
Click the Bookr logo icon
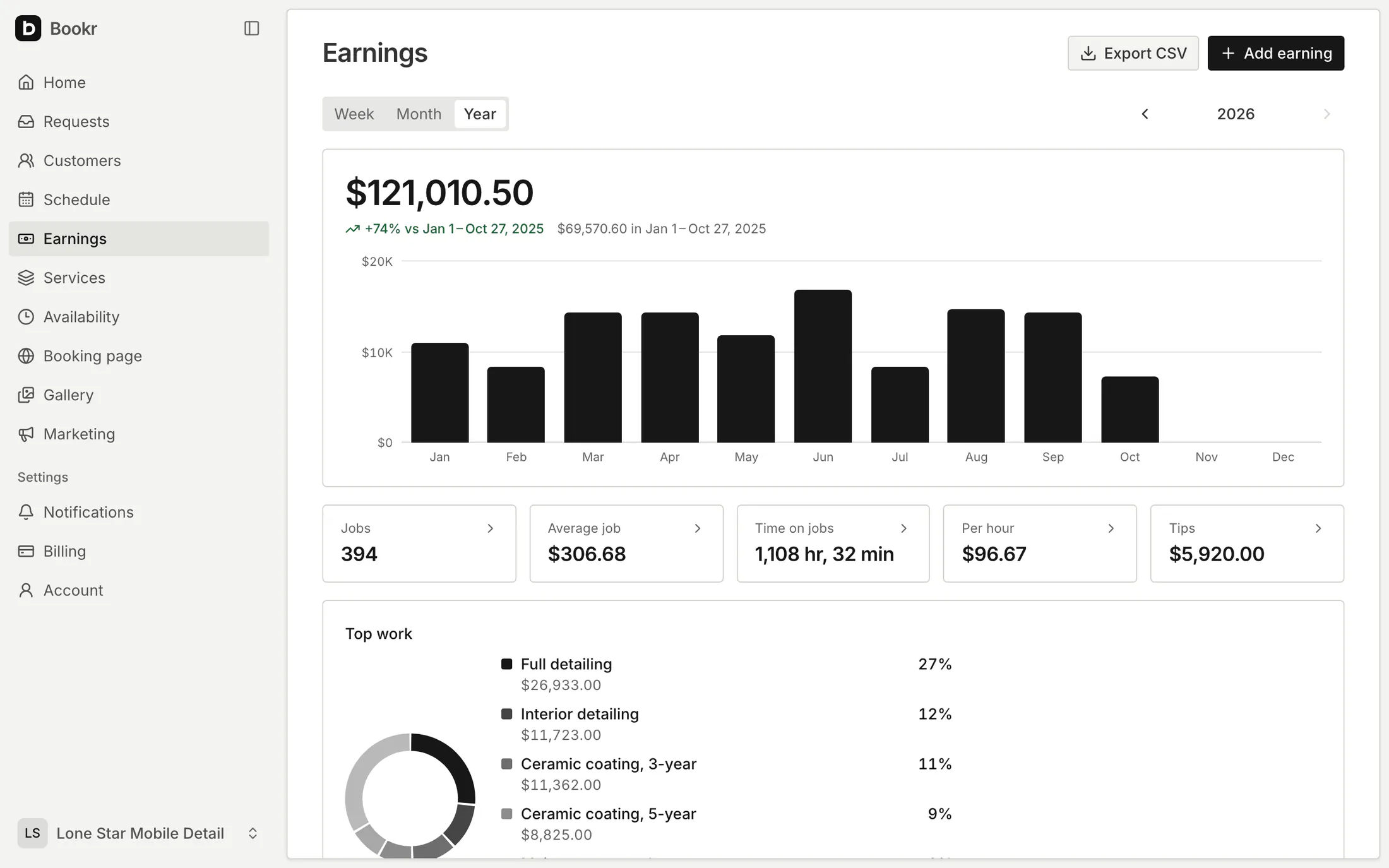28,28
